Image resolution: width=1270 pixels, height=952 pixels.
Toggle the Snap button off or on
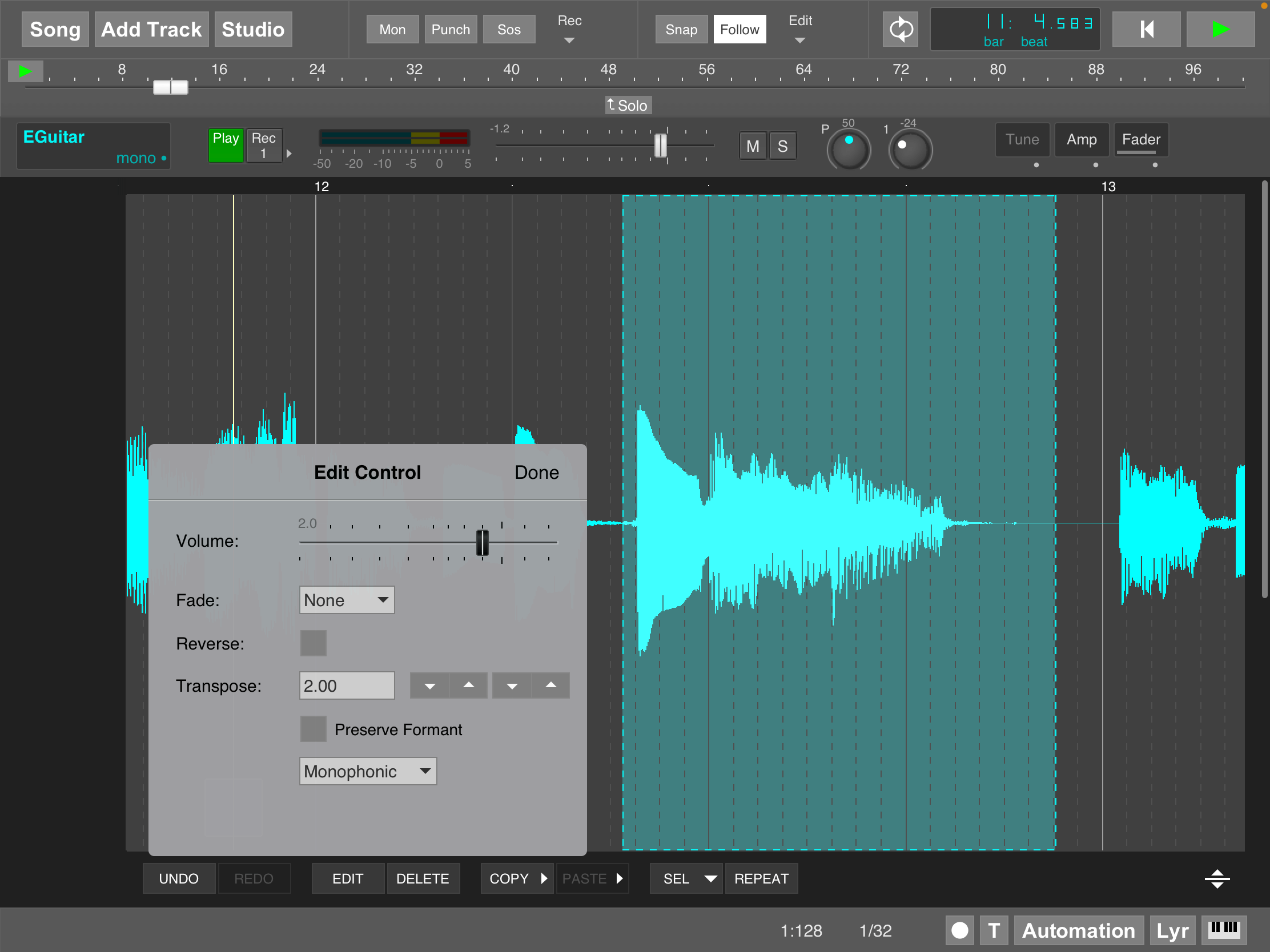(681, 29)
